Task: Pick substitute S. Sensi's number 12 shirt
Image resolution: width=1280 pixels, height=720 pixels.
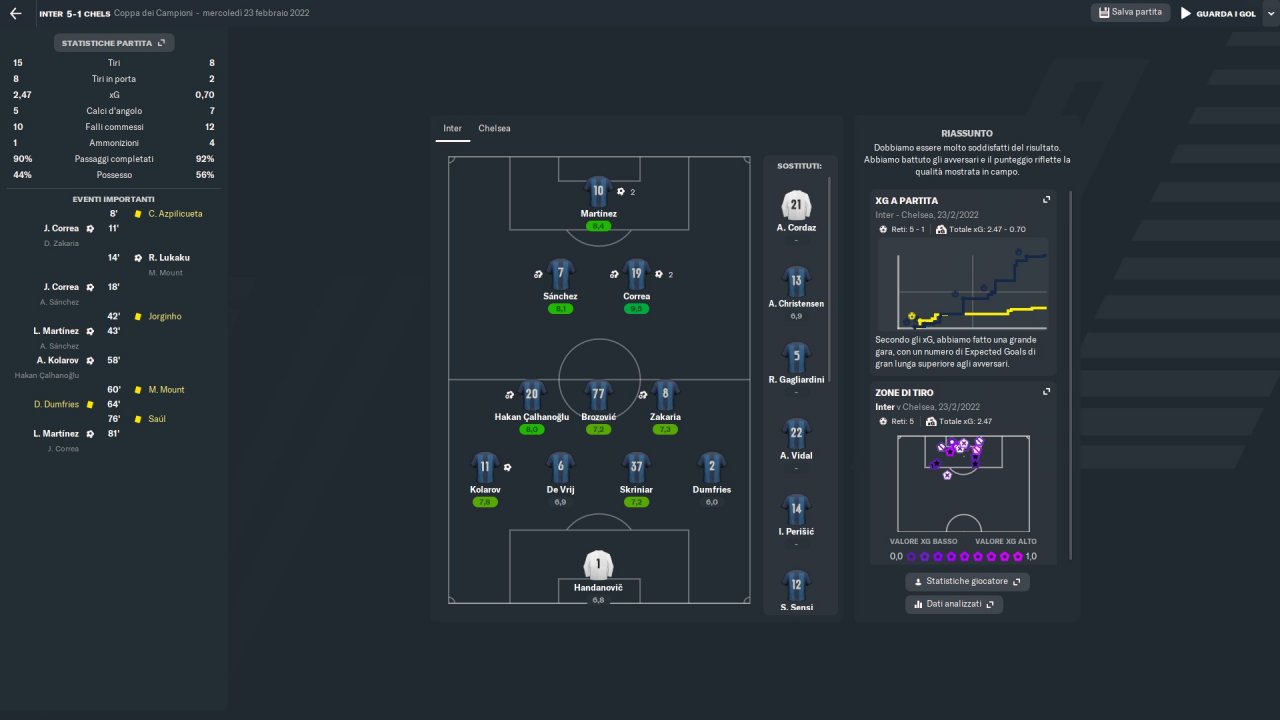Action: click(796, 585)
